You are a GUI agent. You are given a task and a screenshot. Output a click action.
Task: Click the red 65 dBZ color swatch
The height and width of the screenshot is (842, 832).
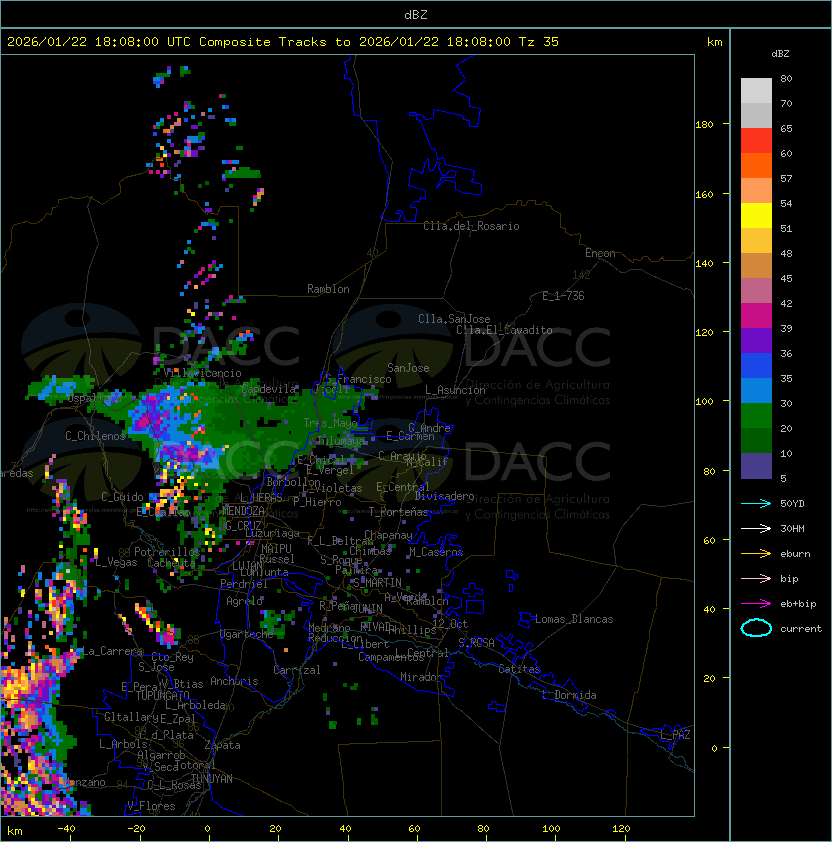point(756,140)
